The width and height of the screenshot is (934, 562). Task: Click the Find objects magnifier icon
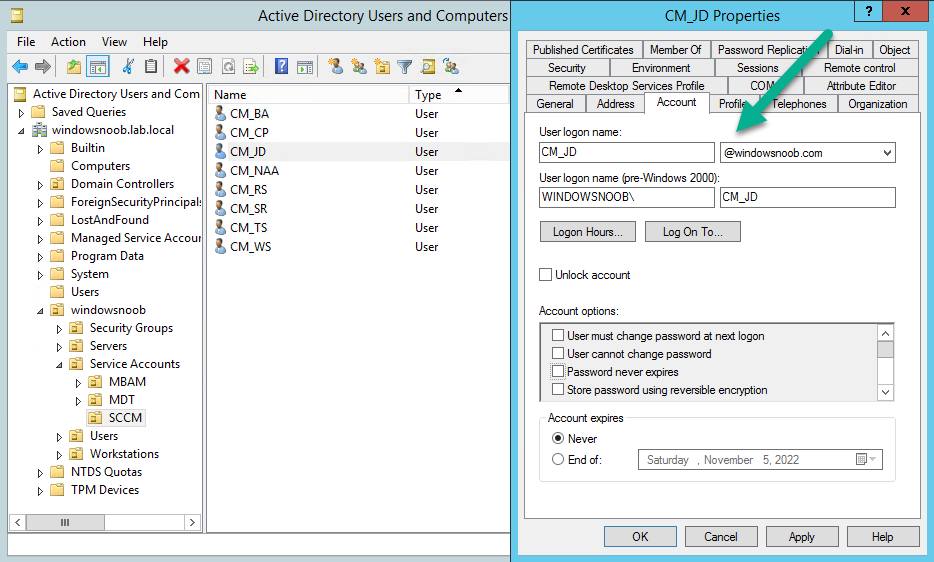point(428,66)
